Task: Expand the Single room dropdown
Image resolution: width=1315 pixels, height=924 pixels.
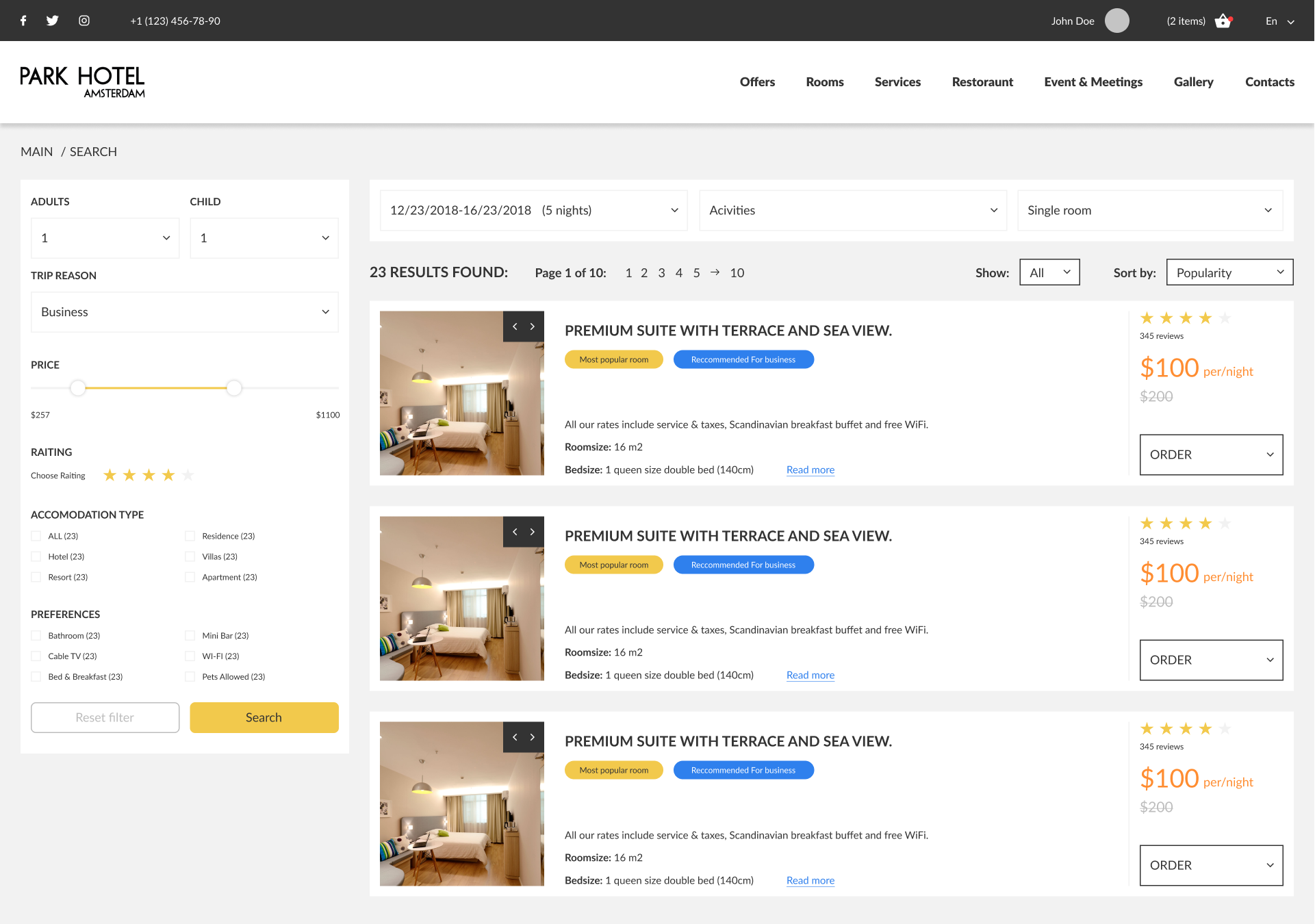Action: (x=1149, y=210)
